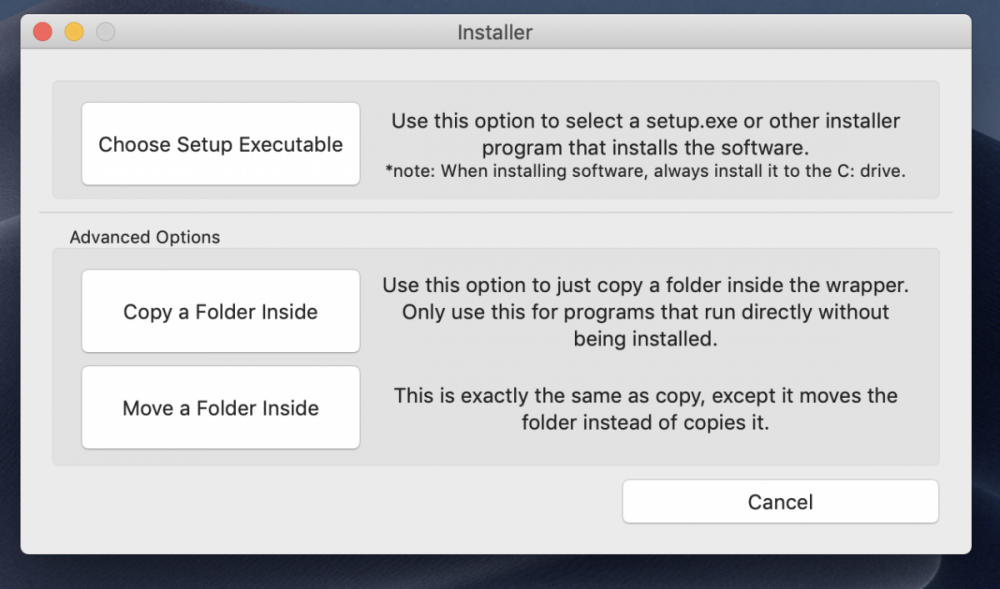Click the Installer title text
The width and height of the screenshot is (1000, 589).
495,32
